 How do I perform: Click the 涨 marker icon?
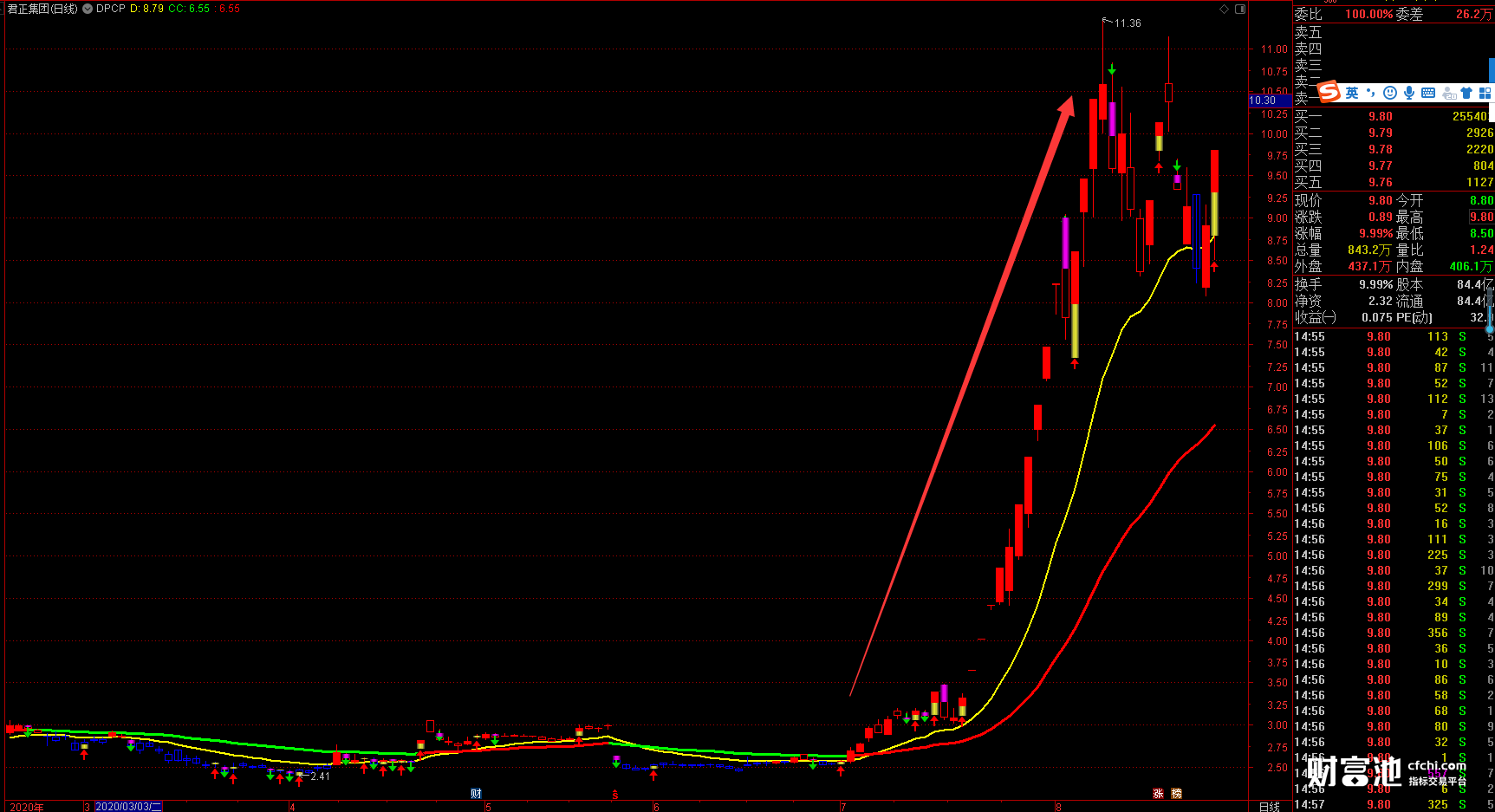click(1158, 794)
